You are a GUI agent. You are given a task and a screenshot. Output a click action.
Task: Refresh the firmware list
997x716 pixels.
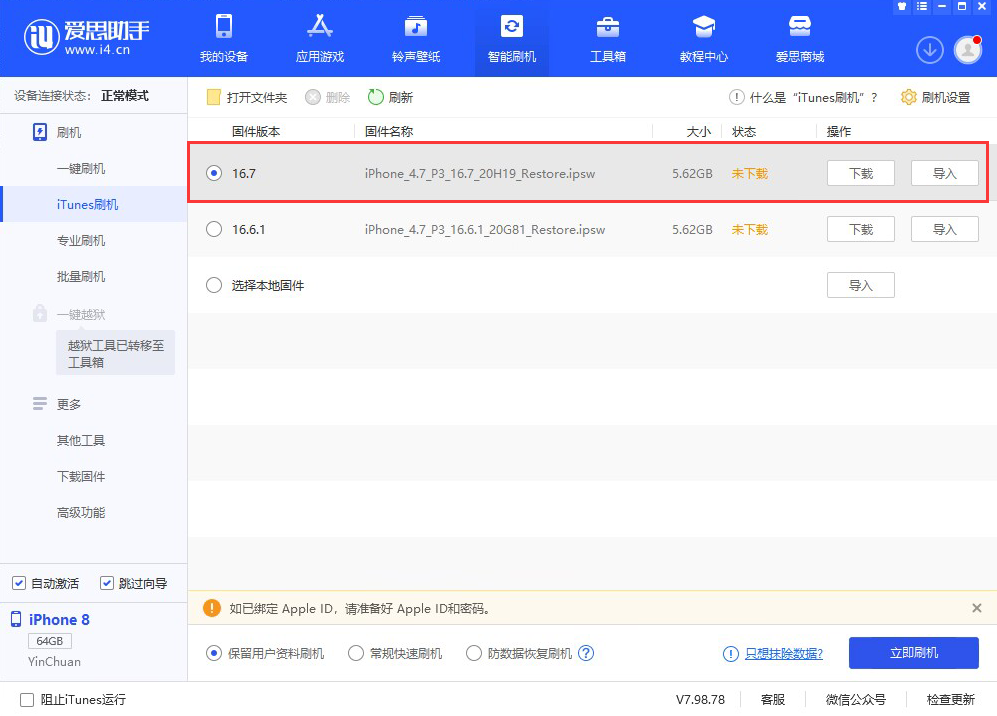tap(390, 97)
